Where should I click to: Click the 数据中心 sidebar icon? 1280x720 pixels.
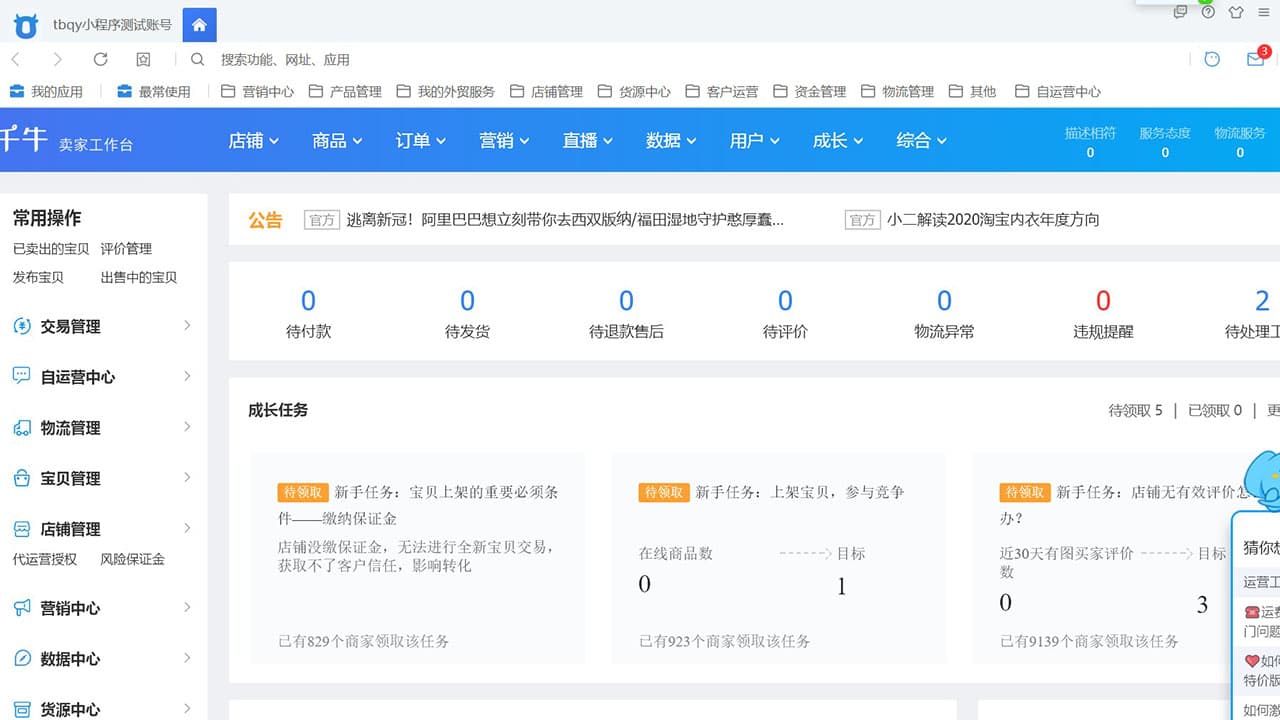coord(22,659)
